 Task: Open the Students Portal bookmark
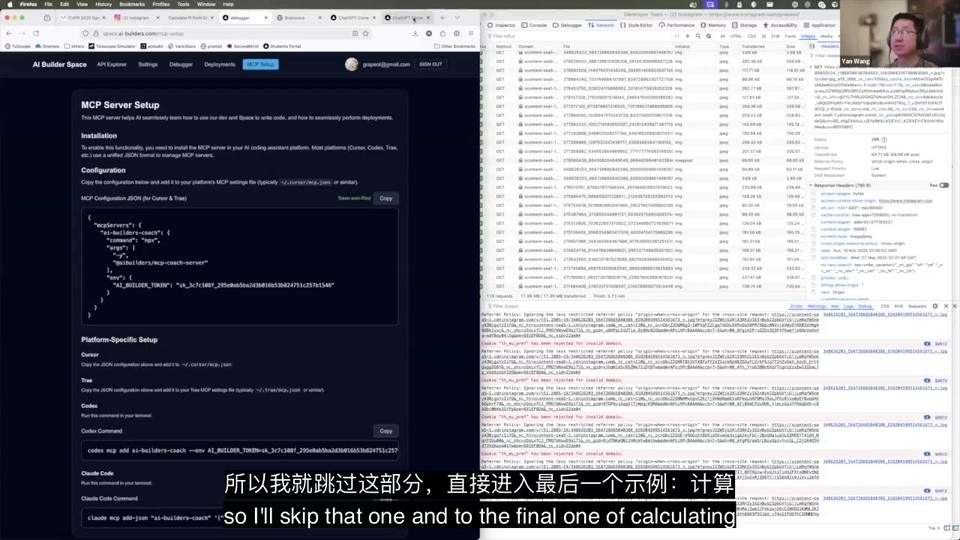(282, 46)
